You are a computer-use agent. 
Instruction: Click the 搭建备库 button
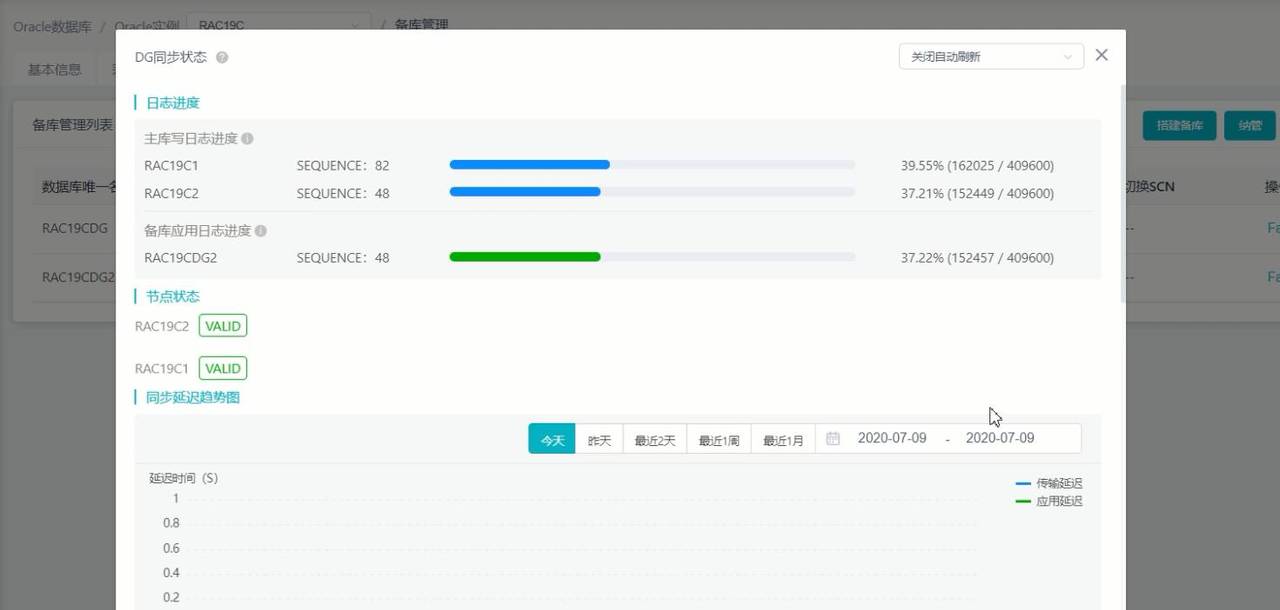click(x=1179, y=125)
